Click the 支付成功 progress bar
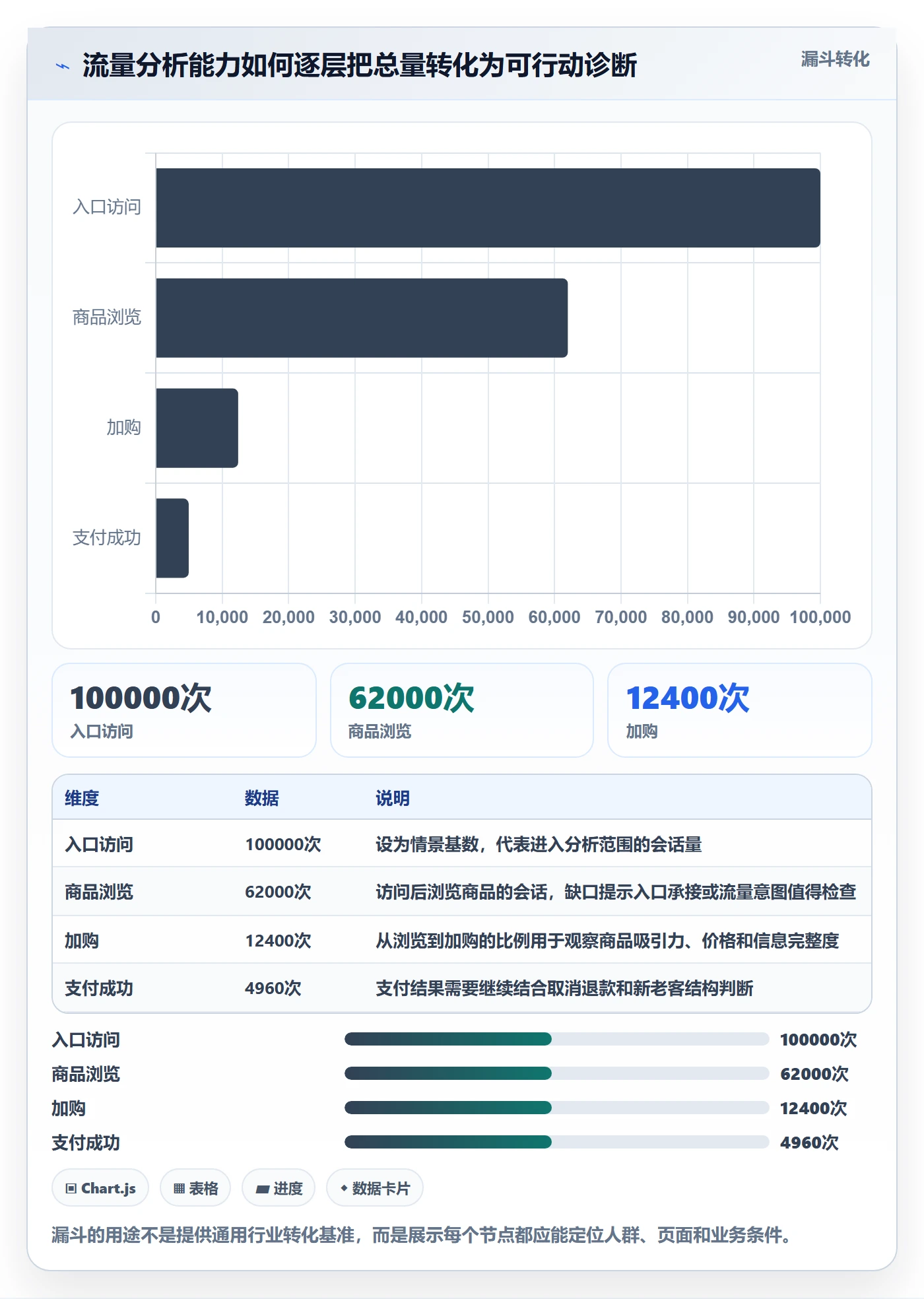 556,1142
